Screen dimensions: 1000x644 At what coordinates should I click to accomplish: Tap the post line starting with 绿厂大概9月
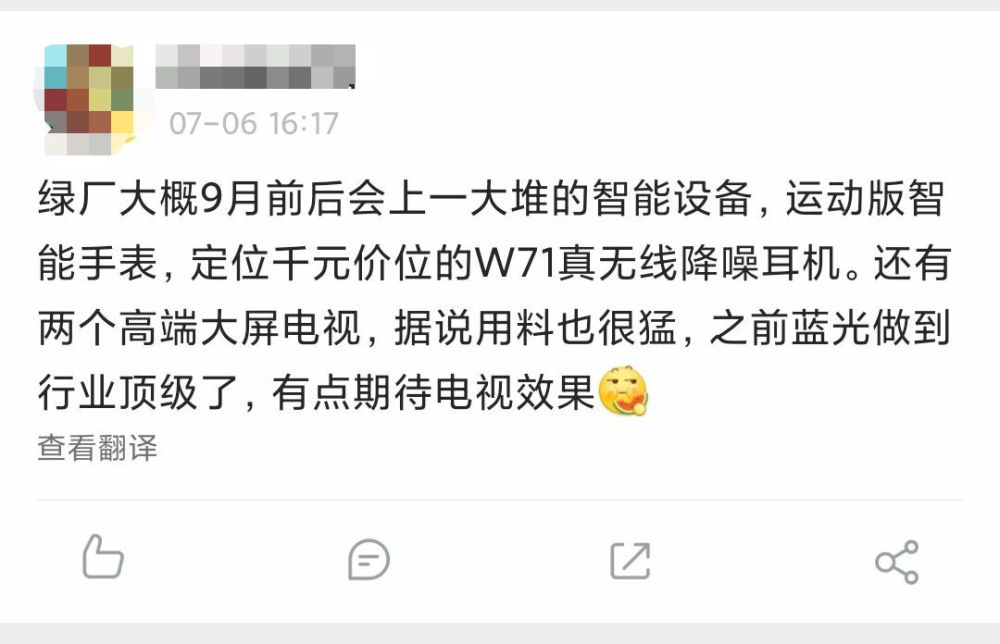coord(491,198)
